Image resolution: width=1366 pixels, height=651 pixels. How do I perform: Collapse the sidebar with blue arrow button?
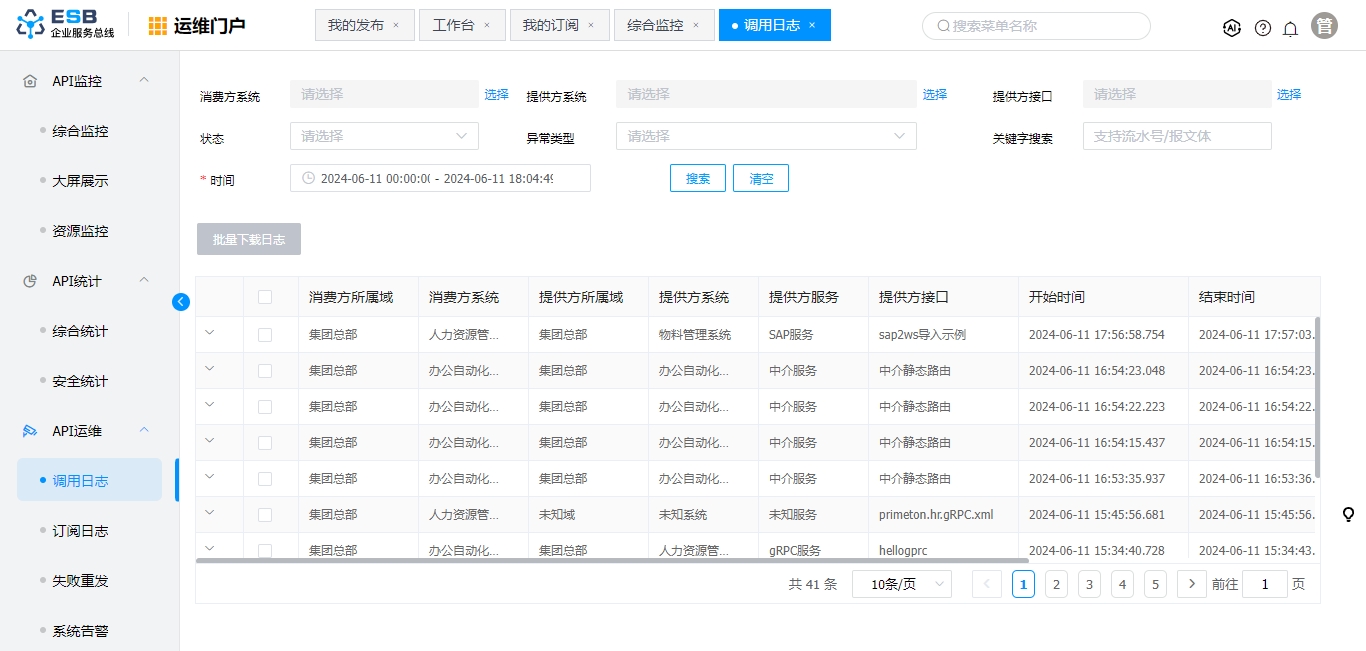click(181, 301)
